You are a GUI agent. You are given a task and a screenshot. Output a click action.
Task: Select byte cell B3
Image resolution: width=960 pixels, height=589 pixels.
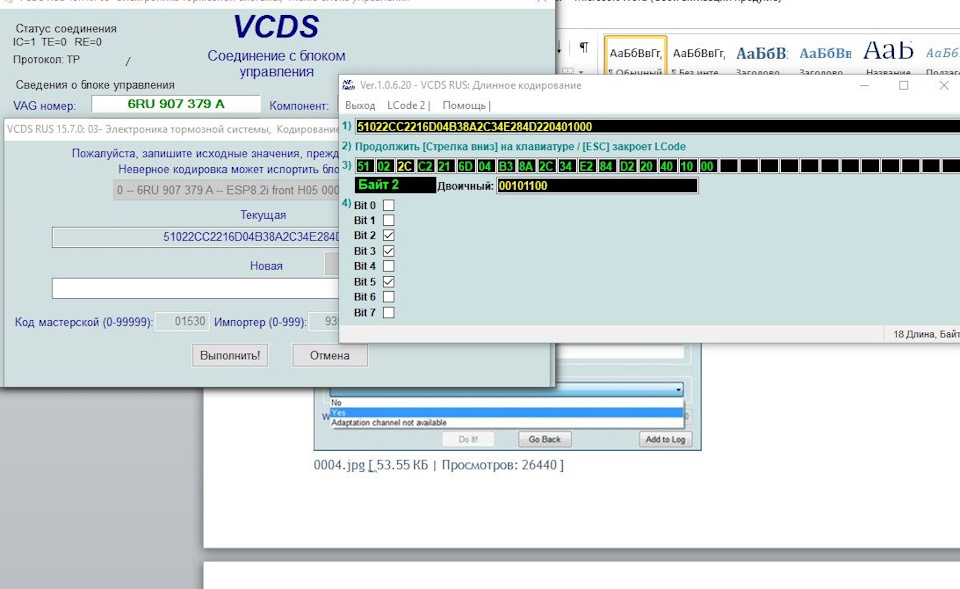[x=505, y=166]
